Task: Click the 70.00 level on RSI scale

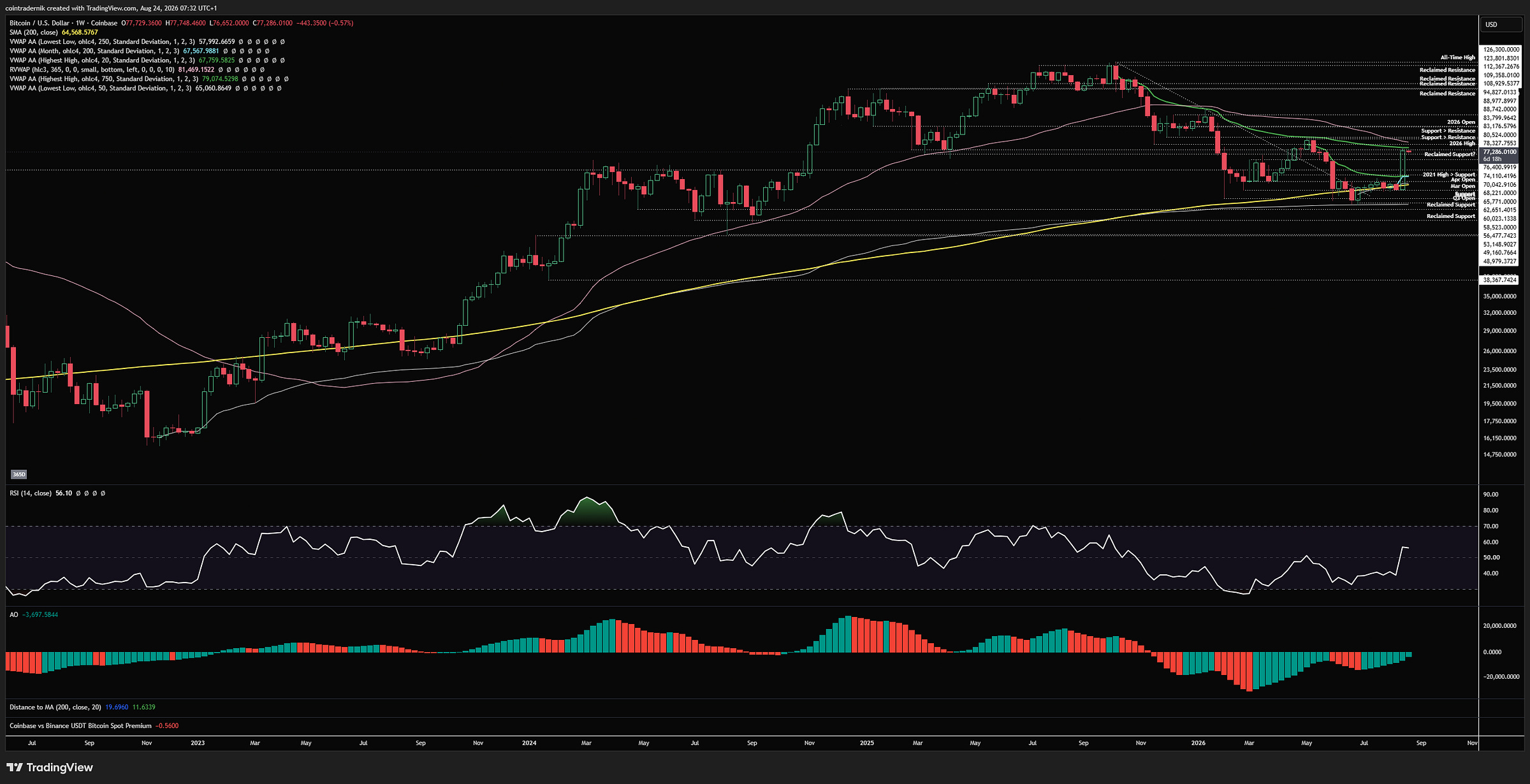Action: pyautogui.click(x=1491, y=526)
